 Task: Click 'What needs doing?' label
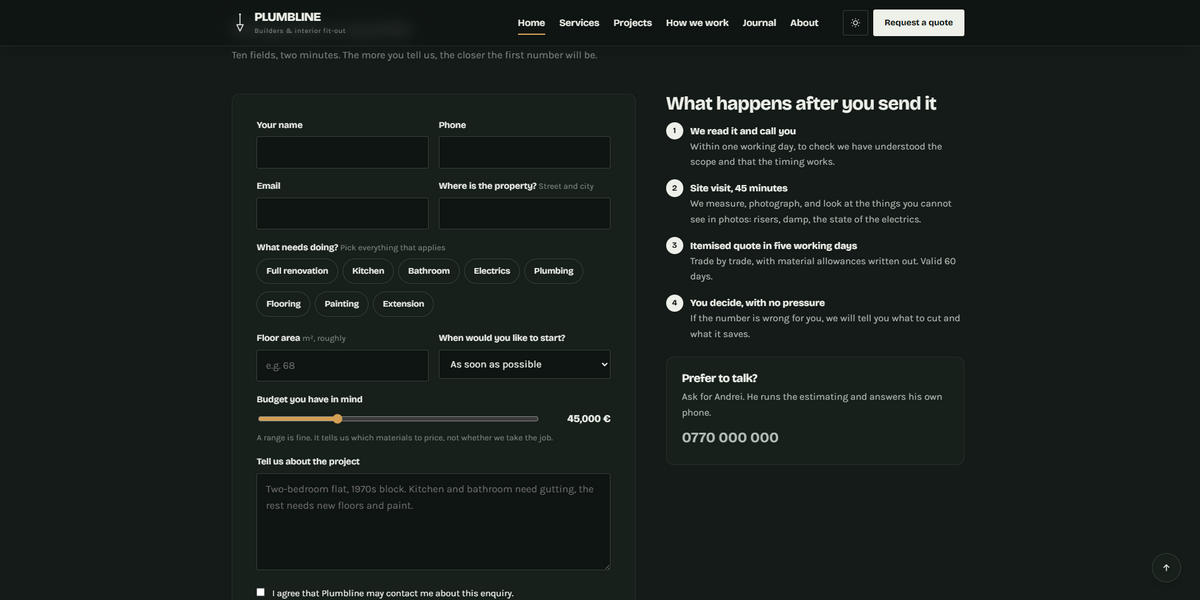[x=297, y=247]
